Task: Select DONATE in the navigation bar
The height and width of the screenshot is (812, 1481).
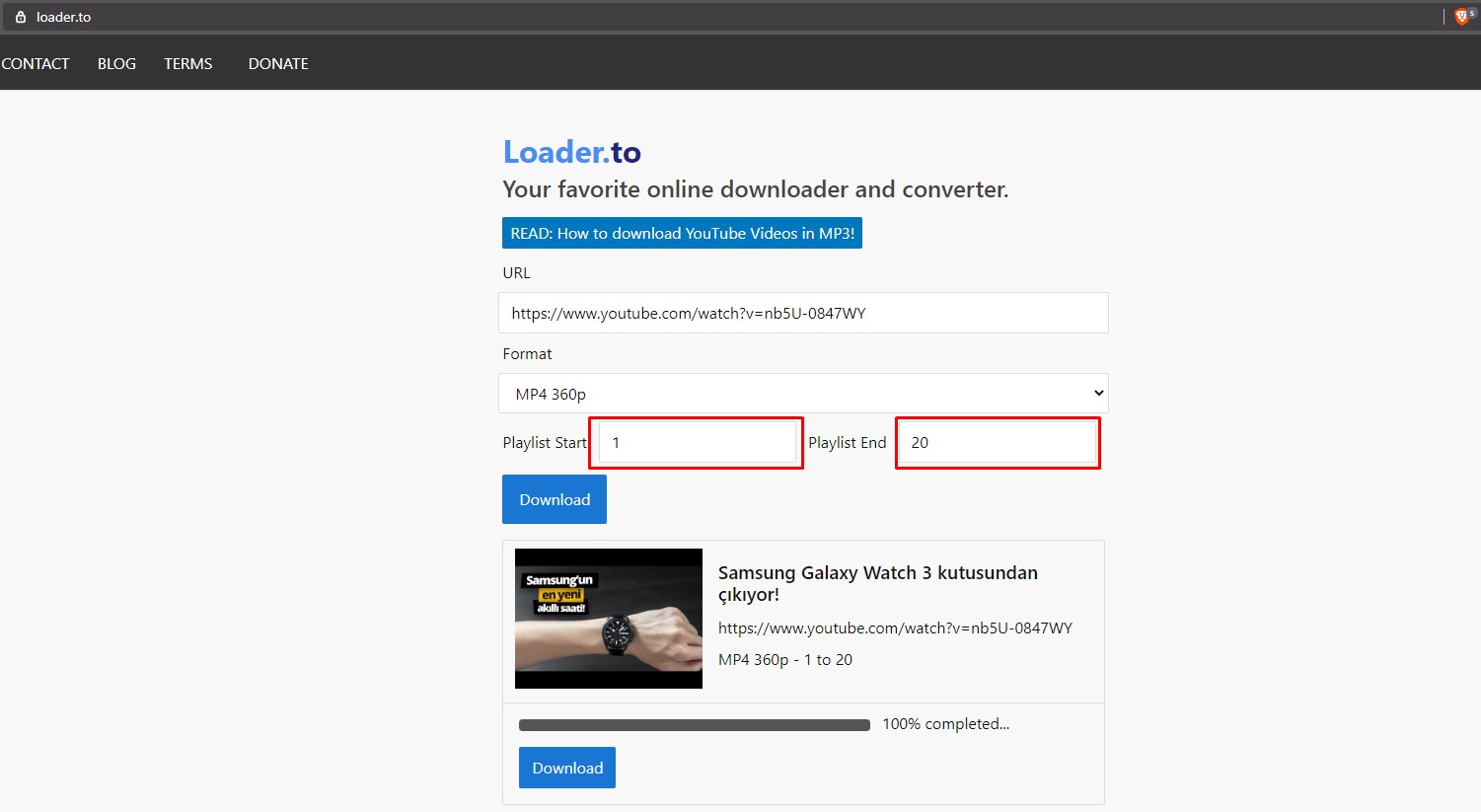Action: (x=278, y=63)
